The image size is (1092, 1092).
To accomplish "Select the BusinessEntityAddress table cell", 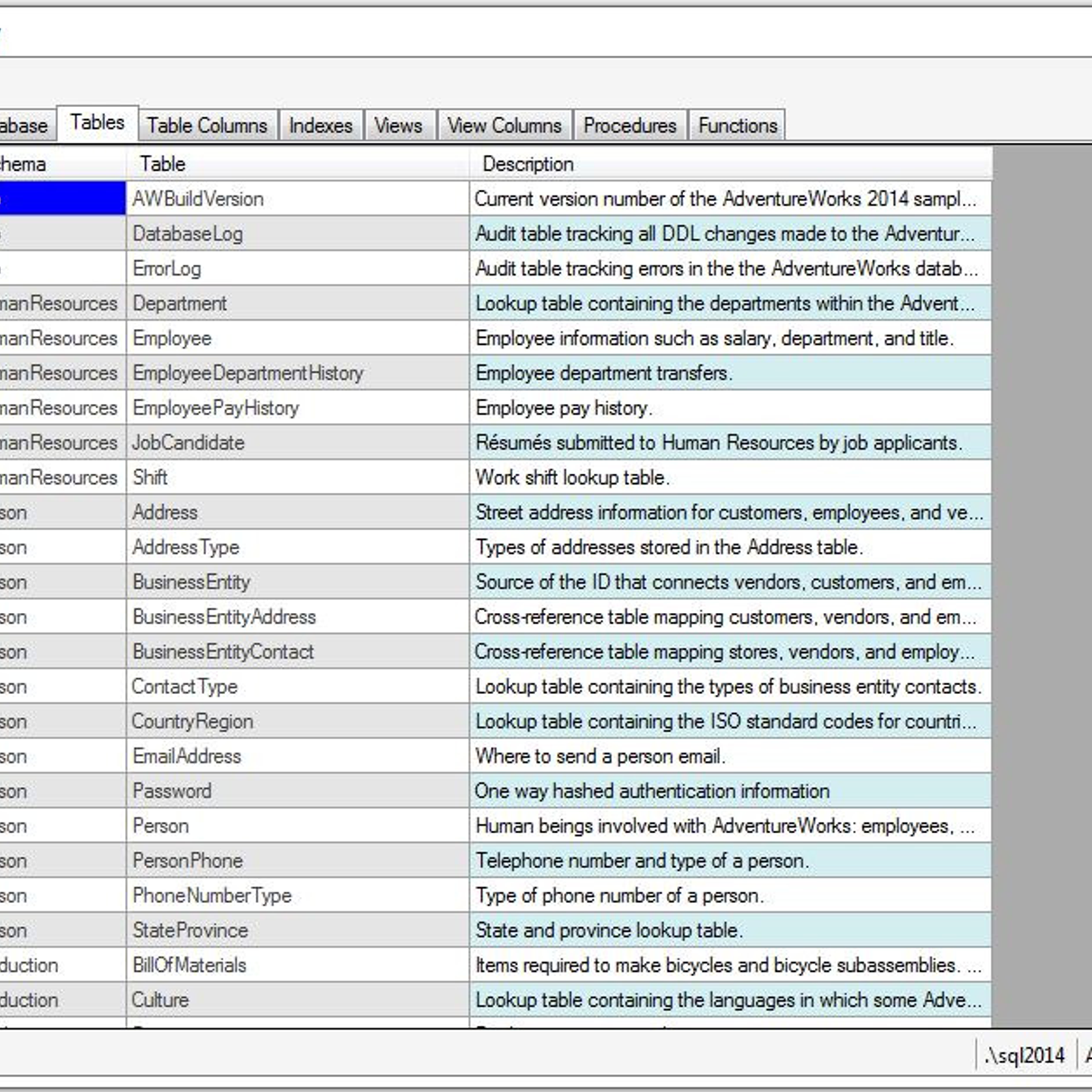I will pyautogui.click(x=298, y=616).
